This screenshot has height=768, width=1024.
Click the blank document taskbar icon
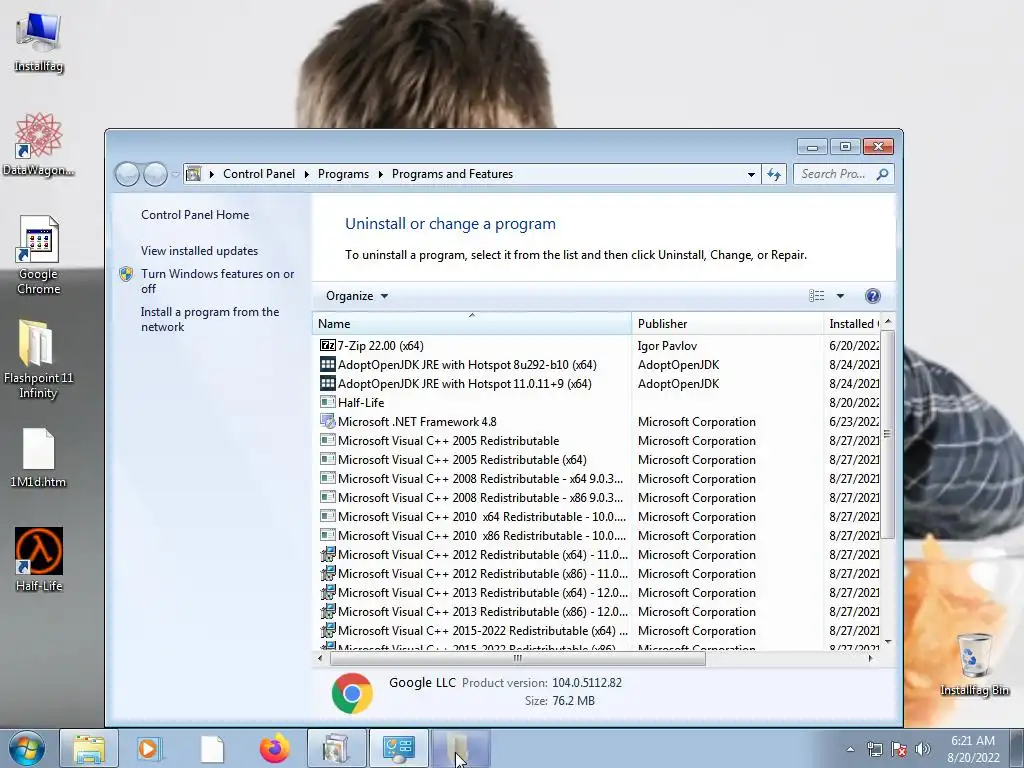pos(212,748)
